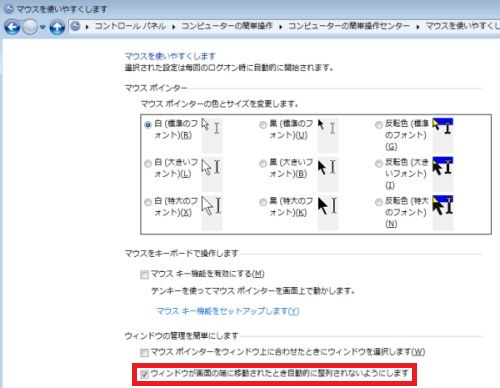The height and width of the screenshot is (388, 500).
Task: Select コンピューターの簡単操作センター breadcrumb item
Action: pos(349,26)
